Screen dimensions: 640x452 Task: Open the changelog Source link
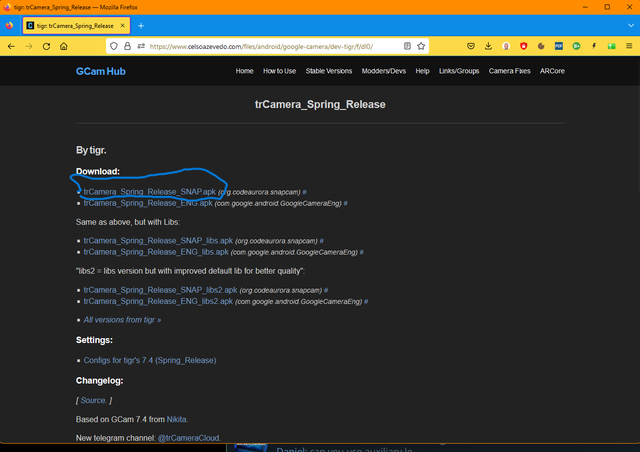93,401
